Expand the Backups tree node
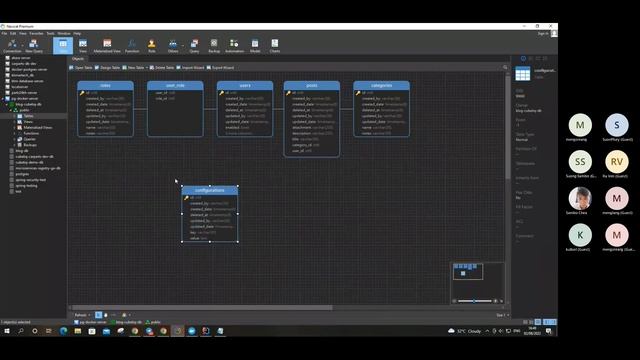 click(15, 145)
